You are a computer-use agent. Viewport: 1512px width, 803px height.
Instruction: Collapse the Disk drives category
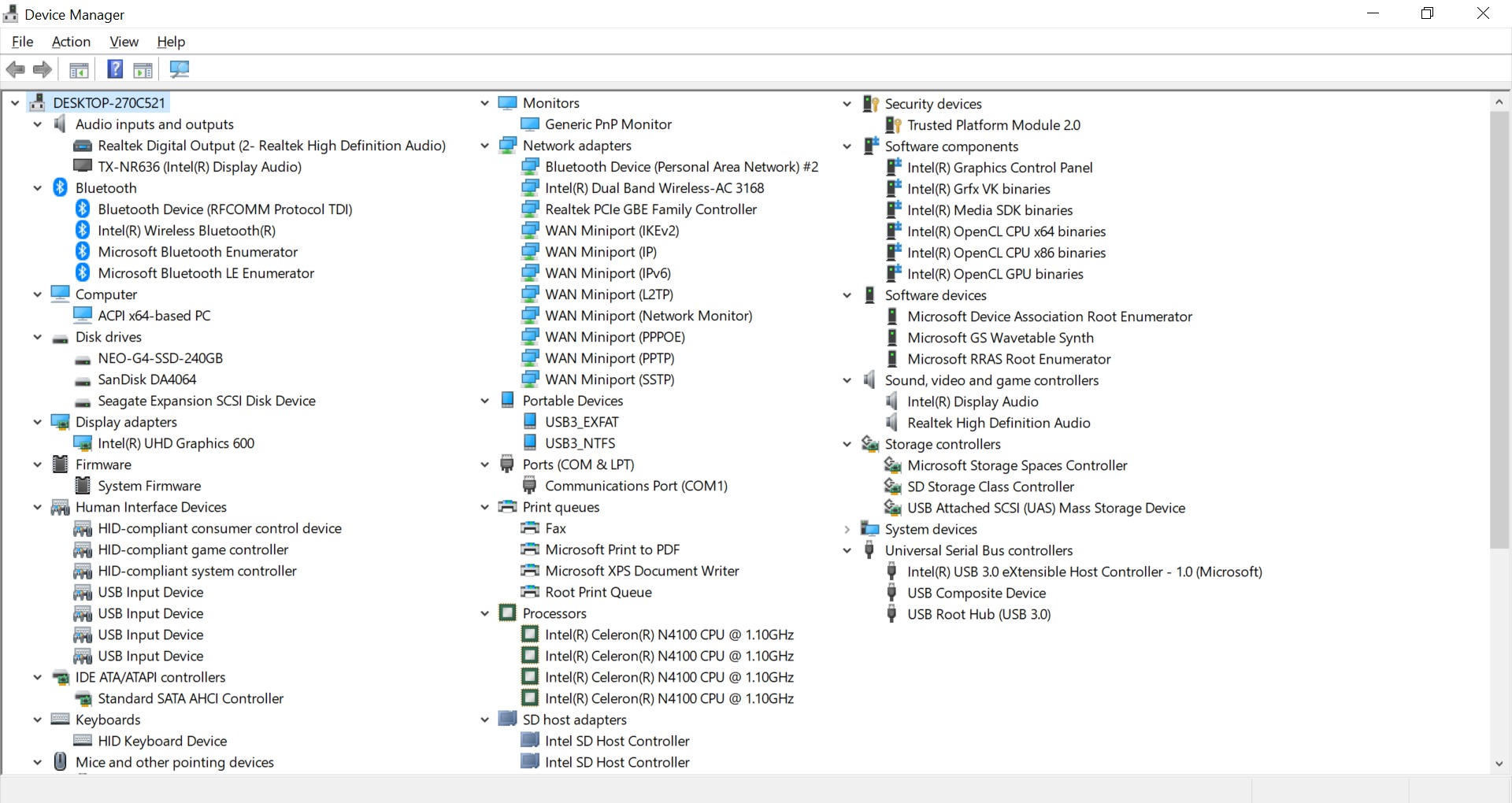point(37,337)
